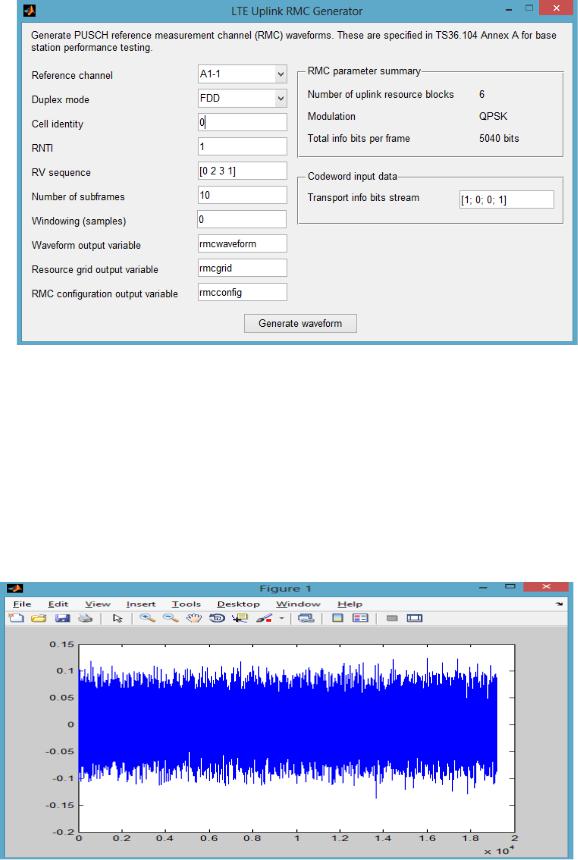Open the Reference channel dropdown showing A1-1
578x860 pixels.
(242, 74)
